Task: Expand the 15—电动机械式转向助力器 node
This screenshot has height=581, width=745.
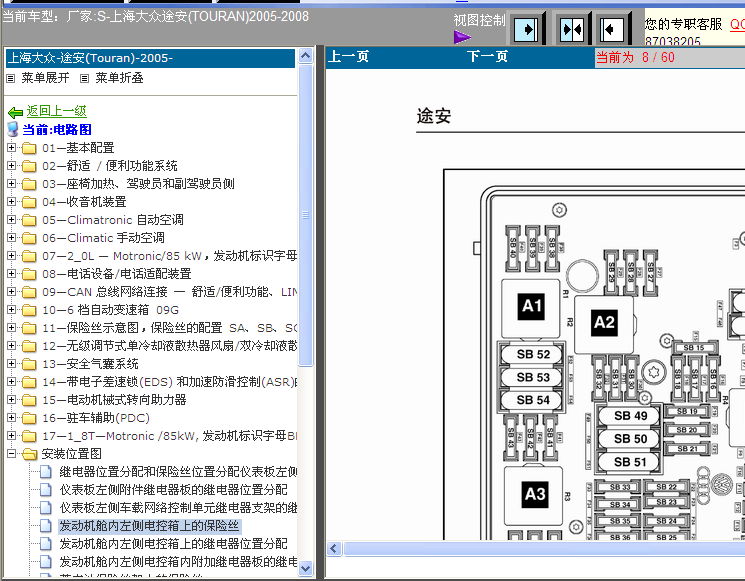Action: point(11,400)
